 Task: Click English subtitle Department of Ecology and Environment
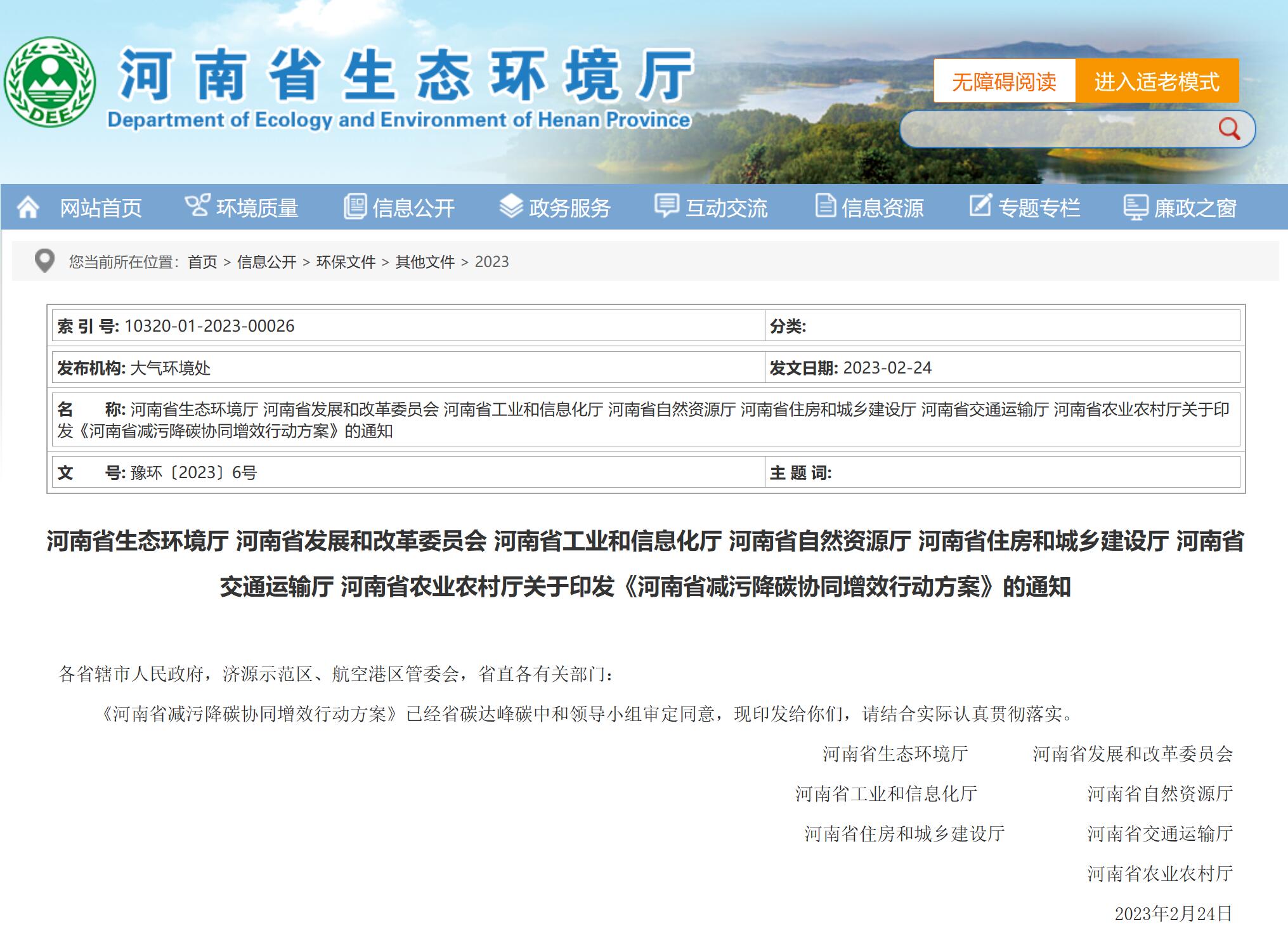click(399, 119)
